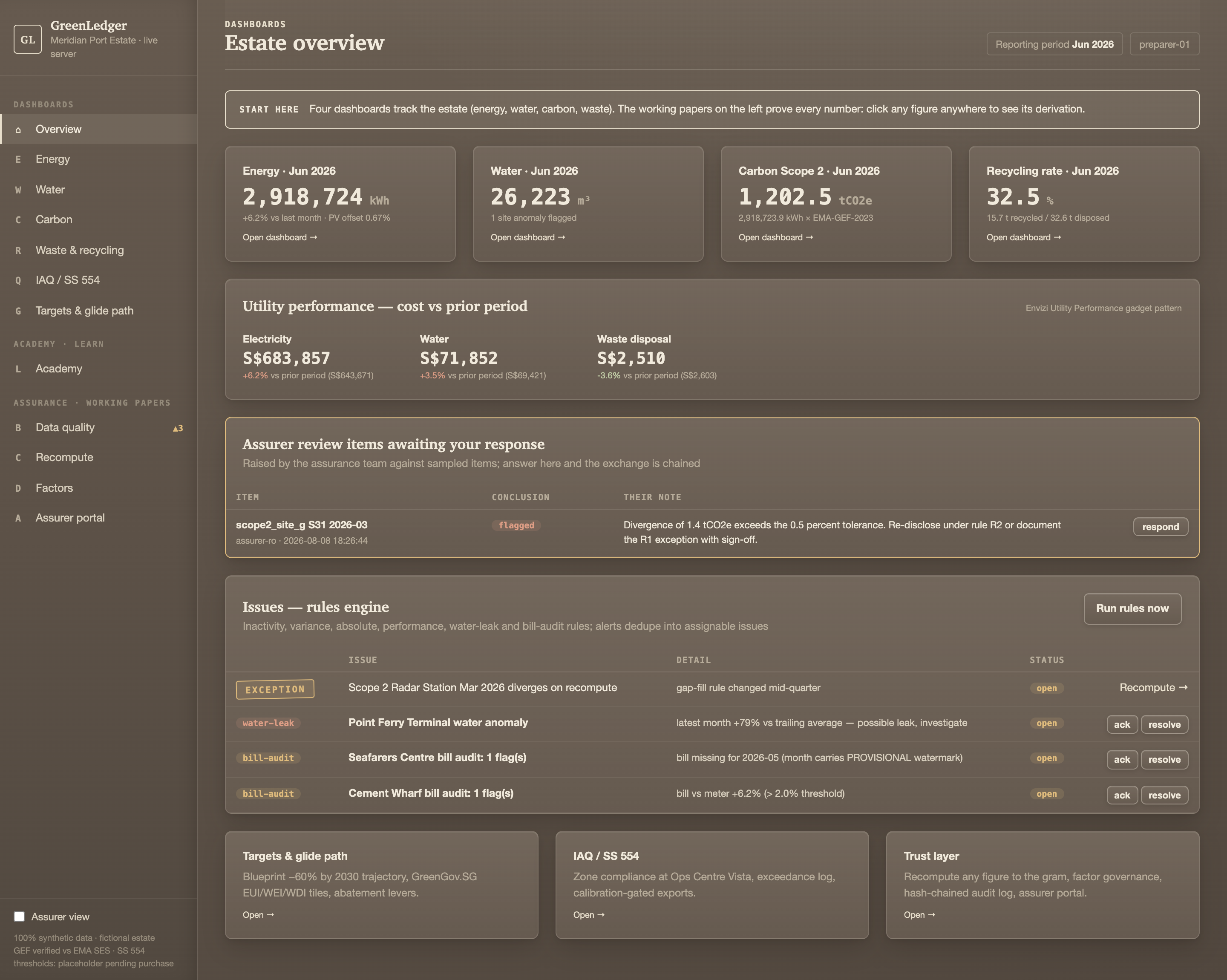Open the Energy dashboard in sidebar
The image size is (1227, 980).
98,159
